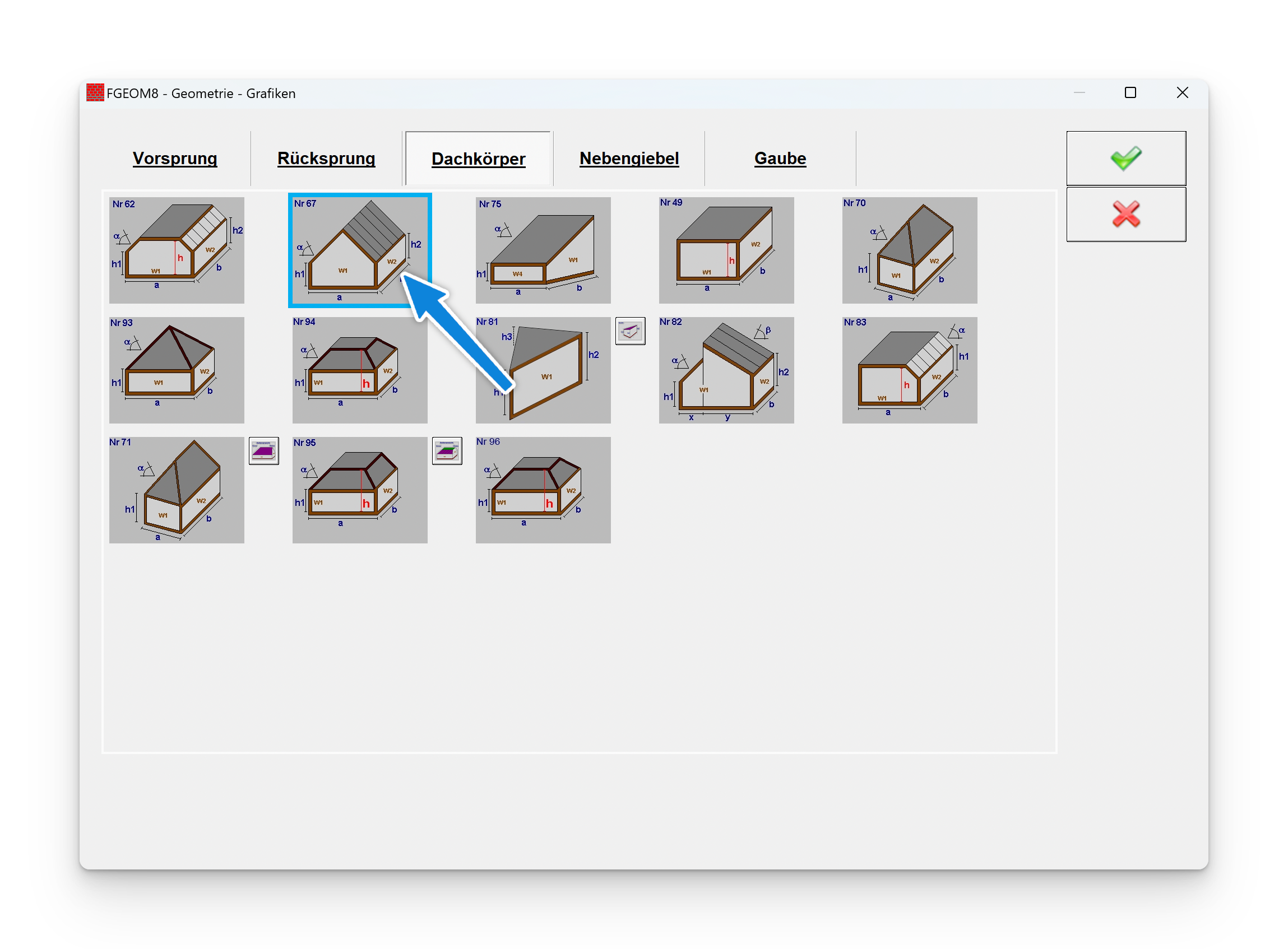This screenshot has height=949, width=1288.
Task: Select hipped roof graphic Nr 70
Action: coord(909,250)
